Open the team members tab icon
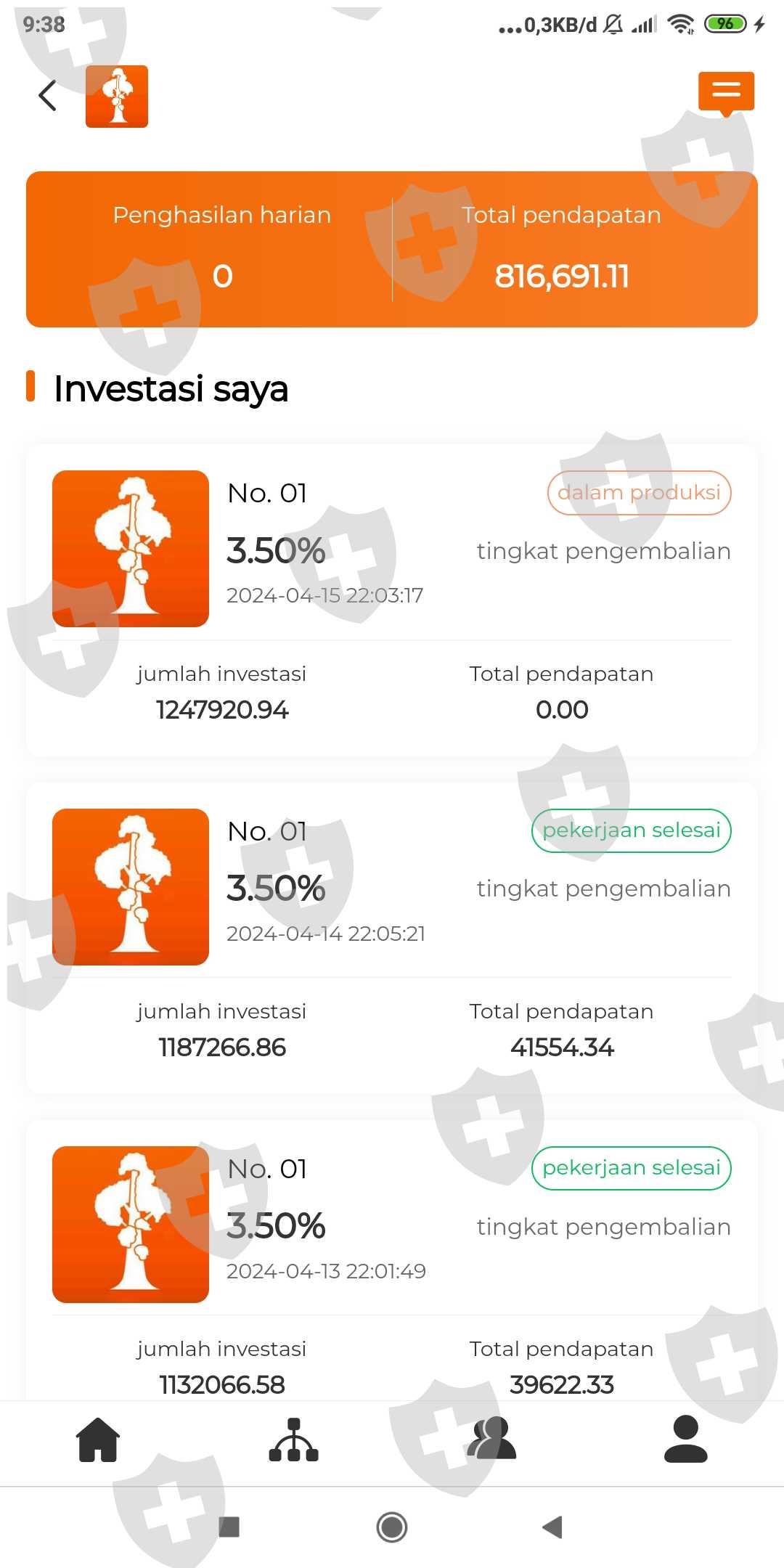This screenshot has width=784, height=1568. pos(491,1440)
